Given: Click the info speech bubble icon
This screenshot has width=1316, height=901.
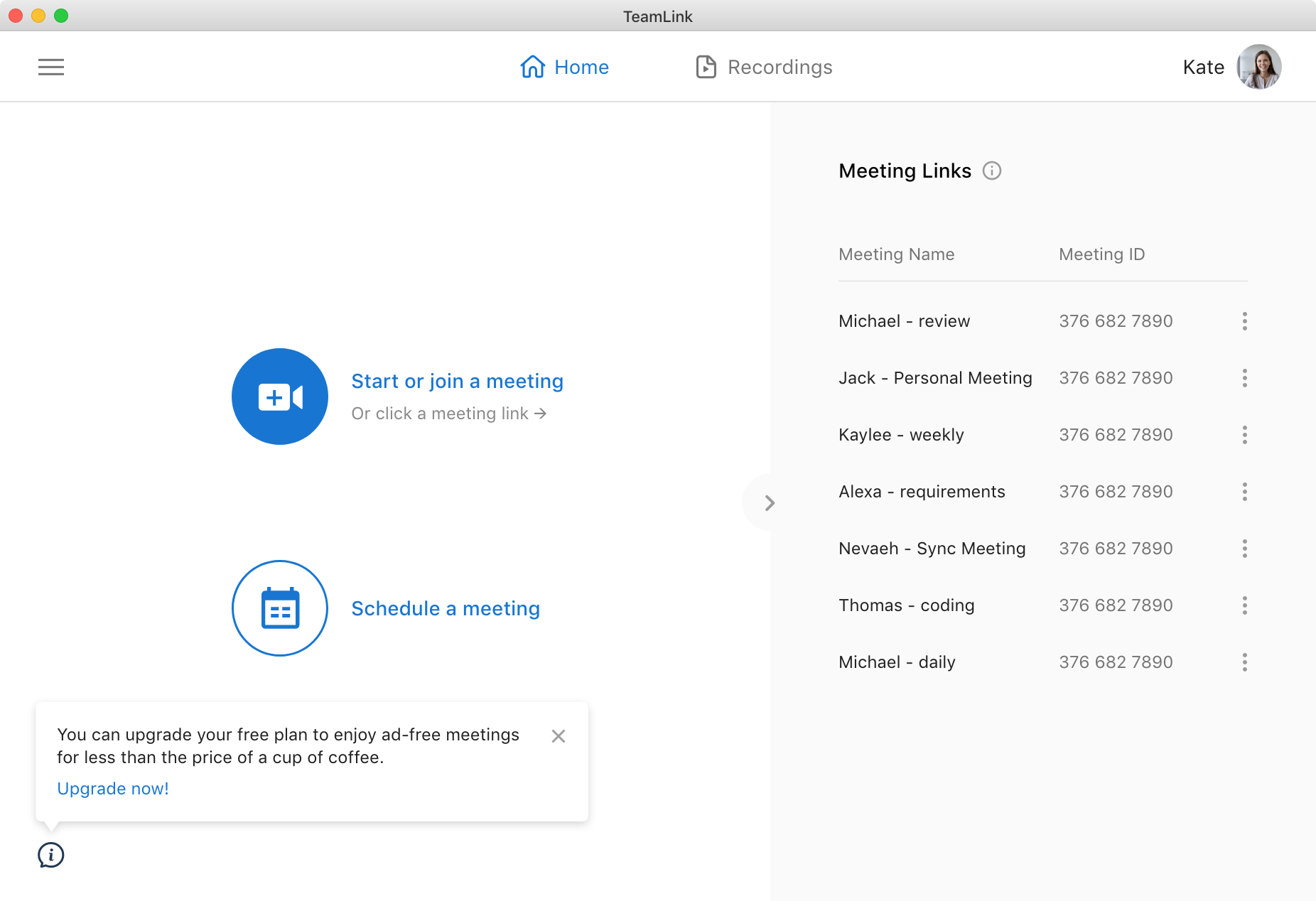Looking at the screenshot, I should [x=51, y=855].
